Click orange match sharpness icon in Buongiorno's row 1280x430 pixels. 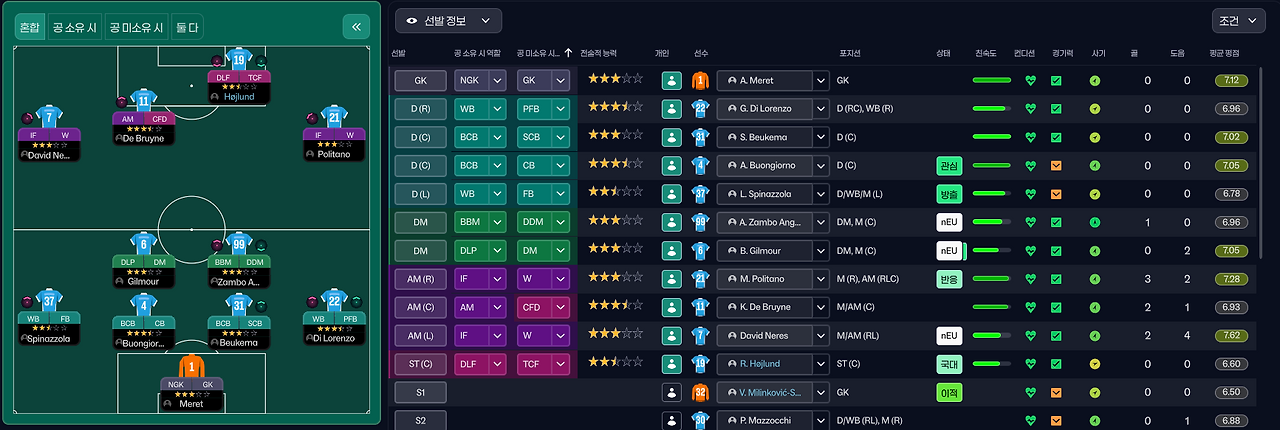click(x=1056, y=165)
